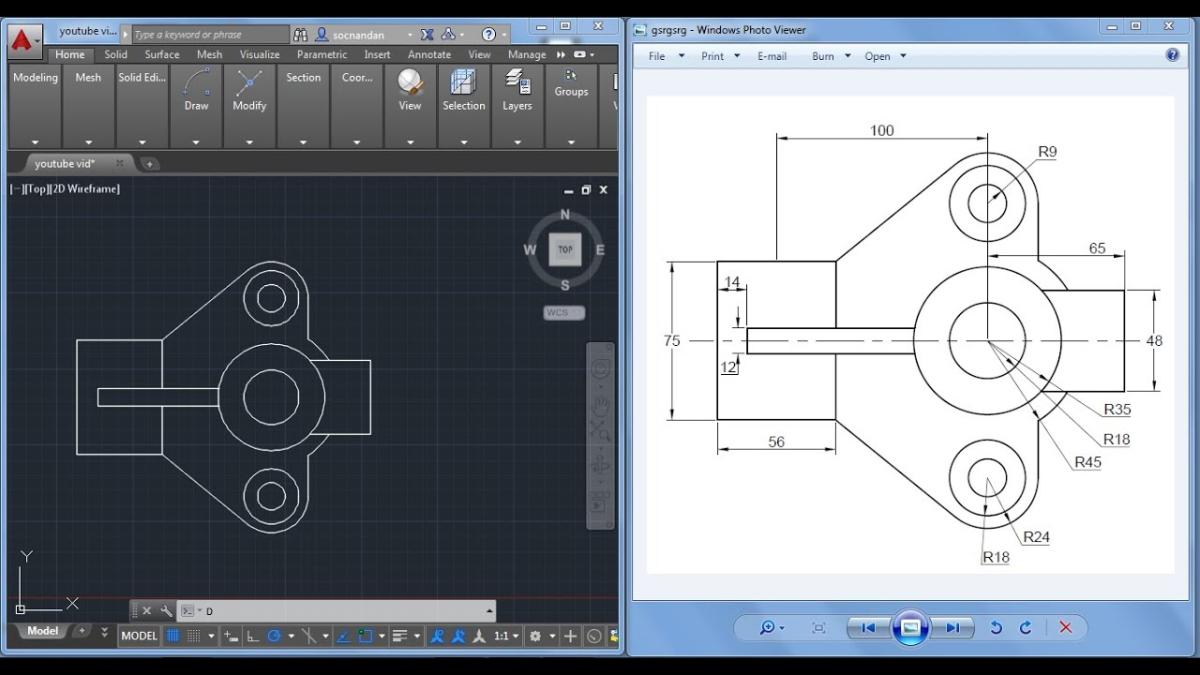The image size is (1200, 675).
Task: Click the keyword search input field
Action: pos(208,35)
